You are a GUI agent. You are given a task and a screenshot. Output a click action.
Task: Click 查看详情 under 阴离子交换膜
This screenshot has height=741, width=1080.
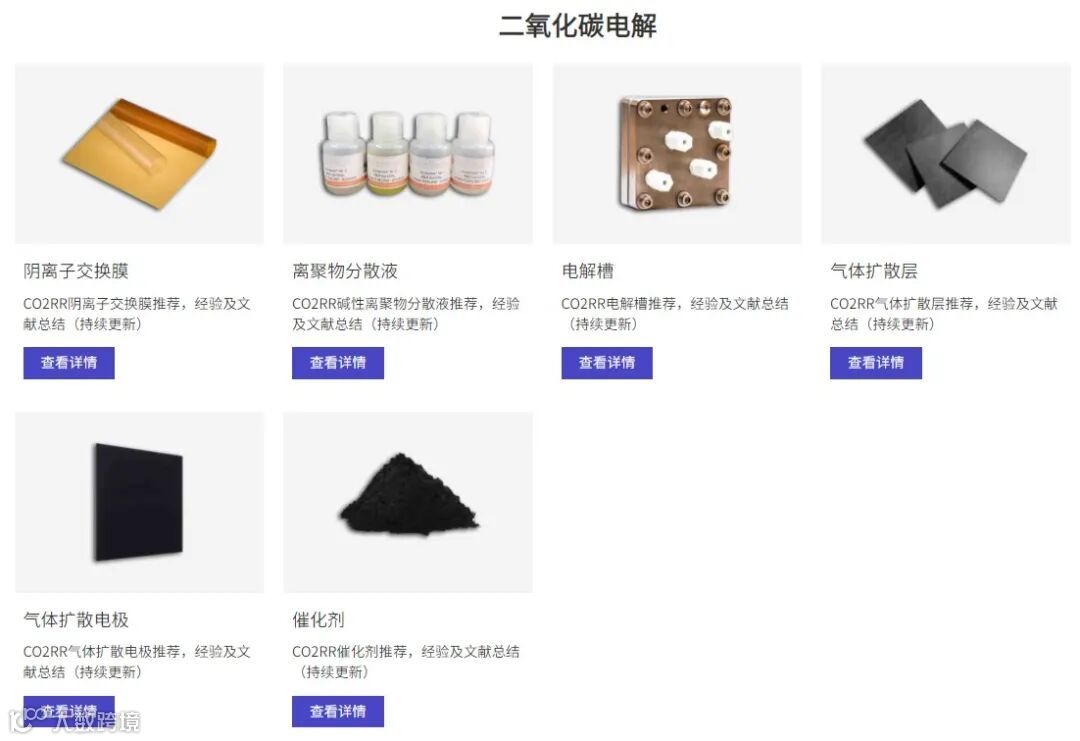[x=69, y=363]
